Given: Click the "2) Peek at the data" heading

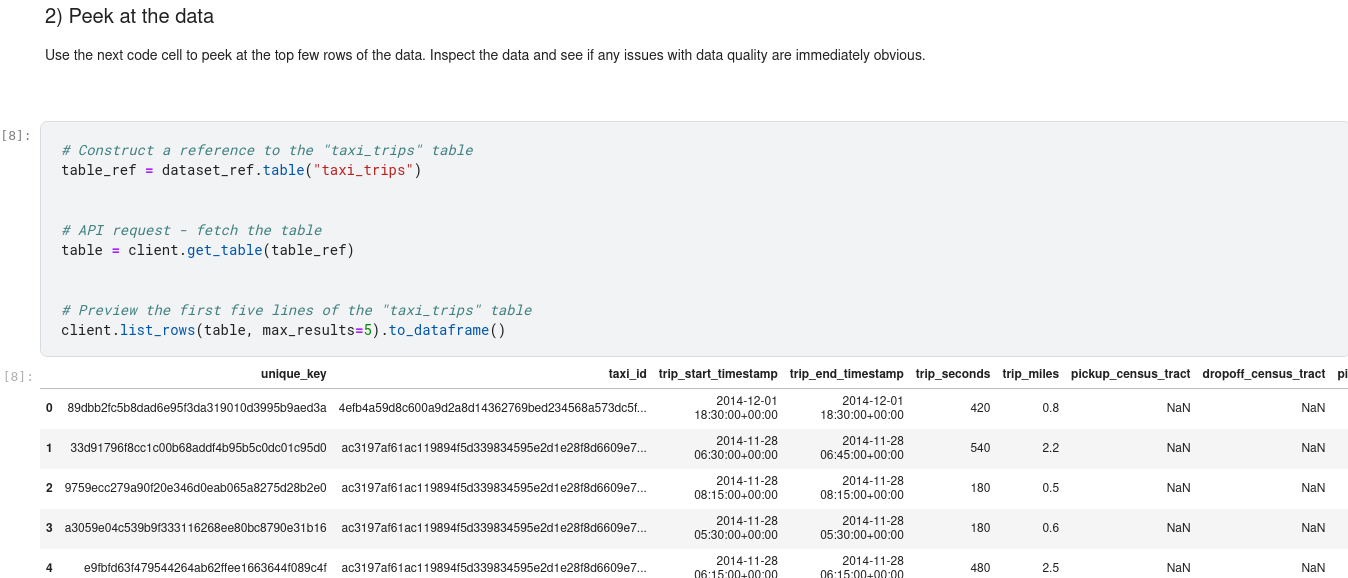Looking at the screenshot, I should pyautogui.click(x=129, y=17).
